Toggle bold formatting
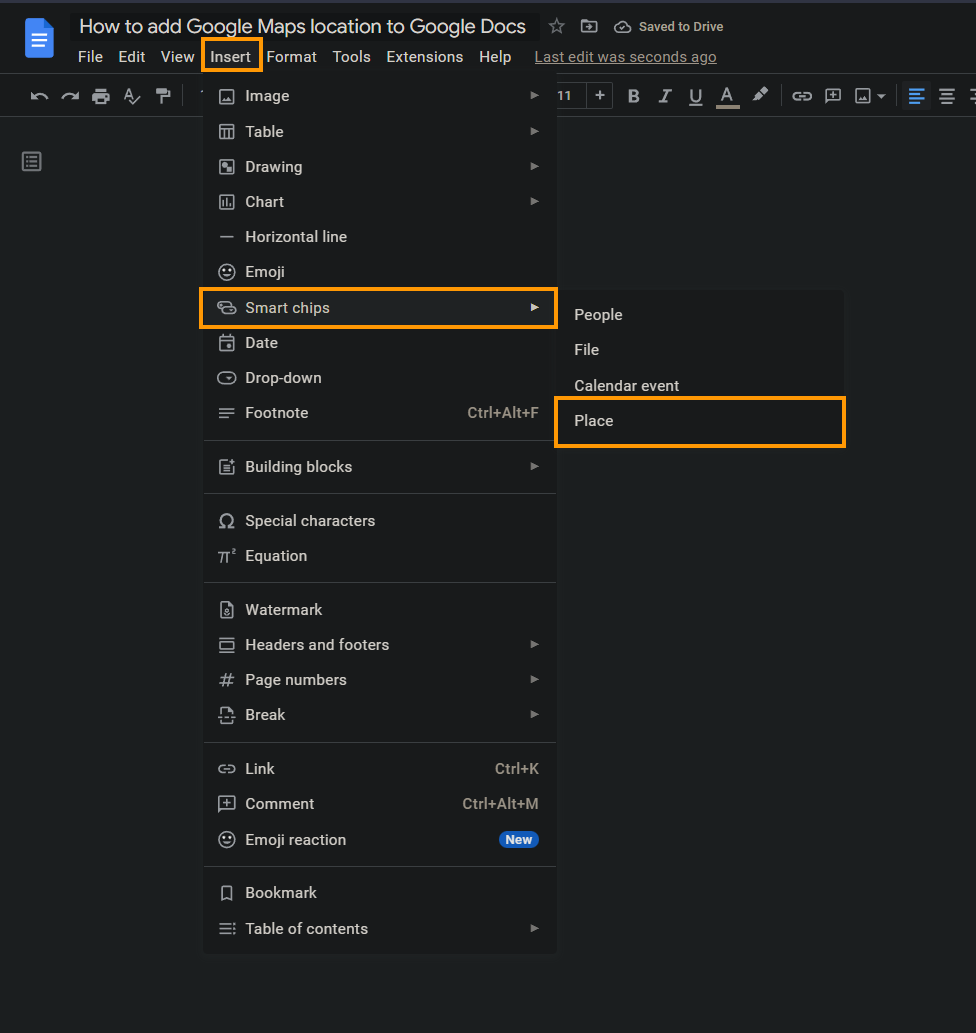Screen dimensions: 976x1033 pyautogui.click(x=633, y=96)
